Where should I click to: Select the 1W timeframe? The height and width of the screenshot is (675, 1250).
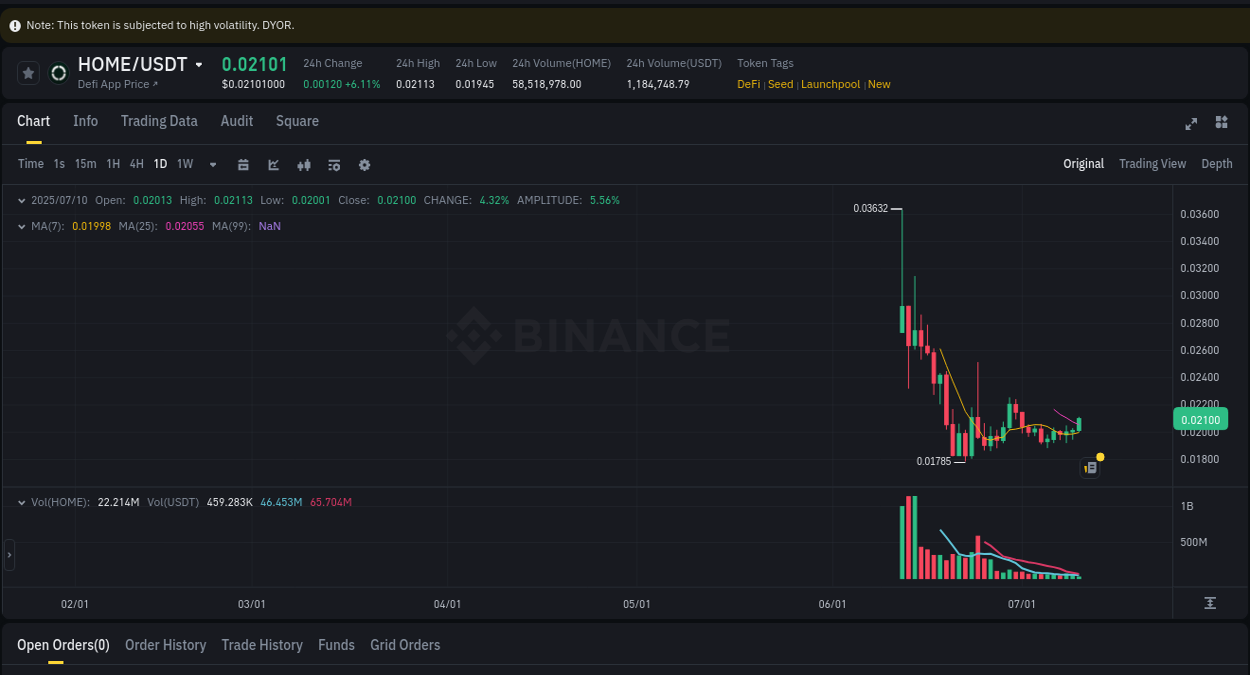[184, 163]
